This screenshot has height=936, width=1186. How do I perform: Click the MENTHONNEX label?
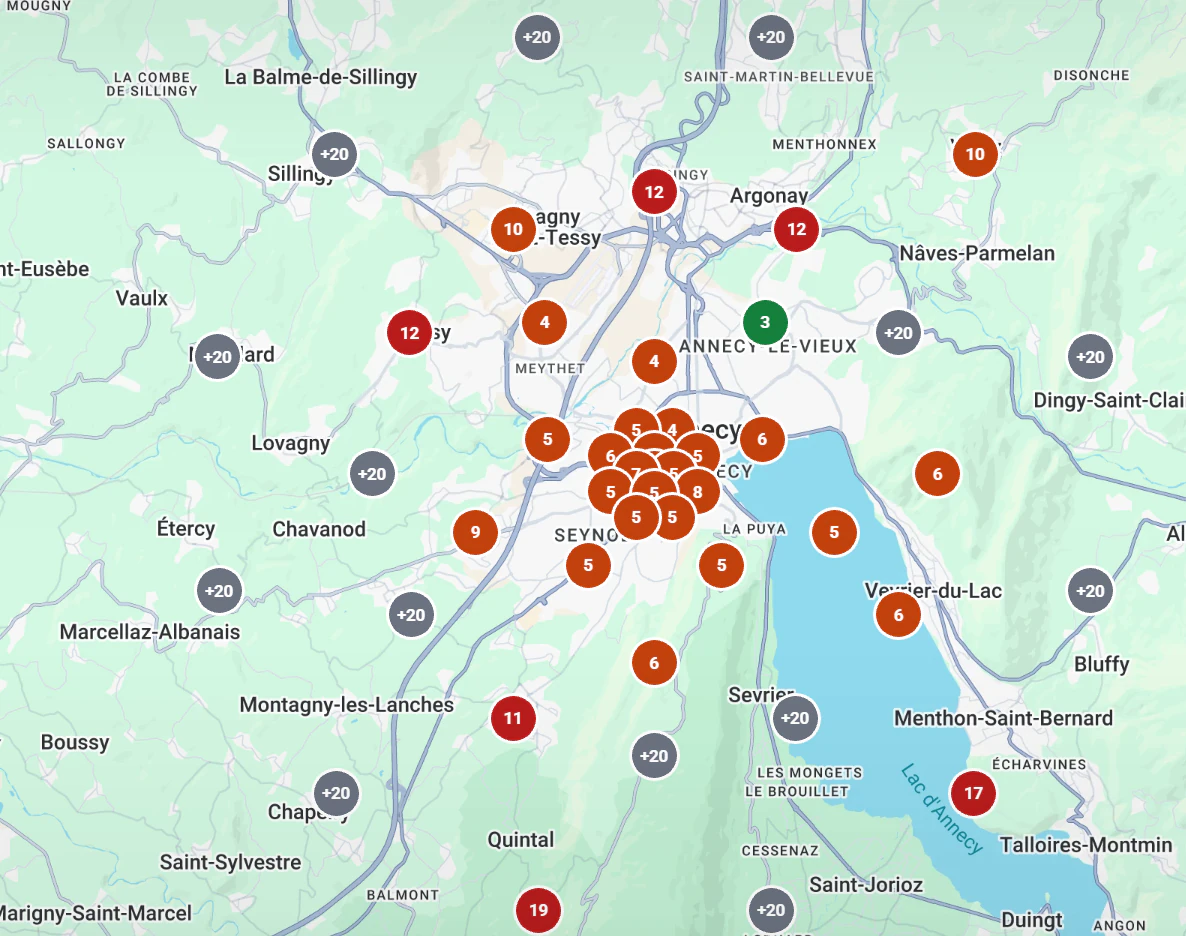click(x=824, y=145)
